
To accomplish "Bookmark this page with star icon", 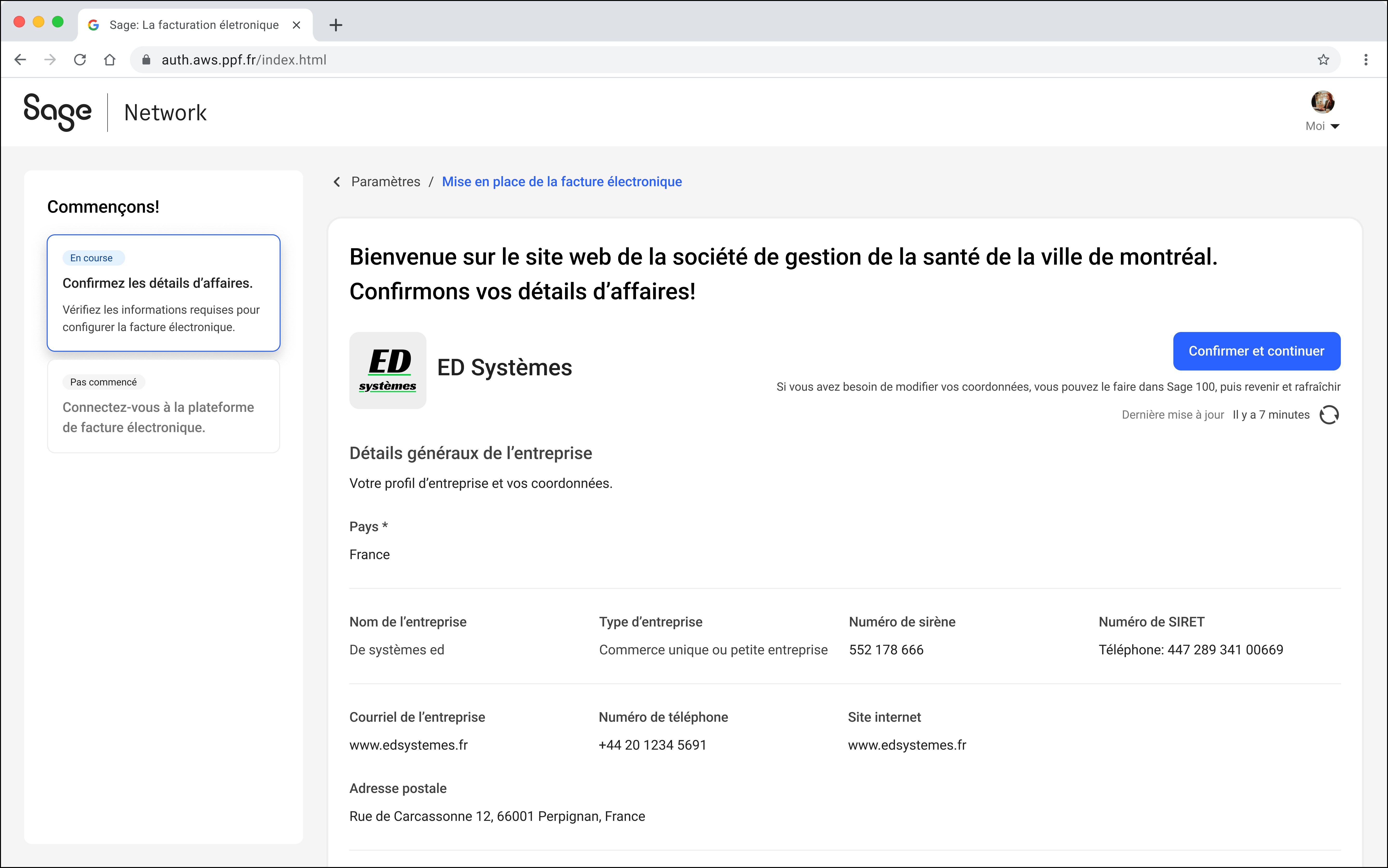I will coord(1323,60).
